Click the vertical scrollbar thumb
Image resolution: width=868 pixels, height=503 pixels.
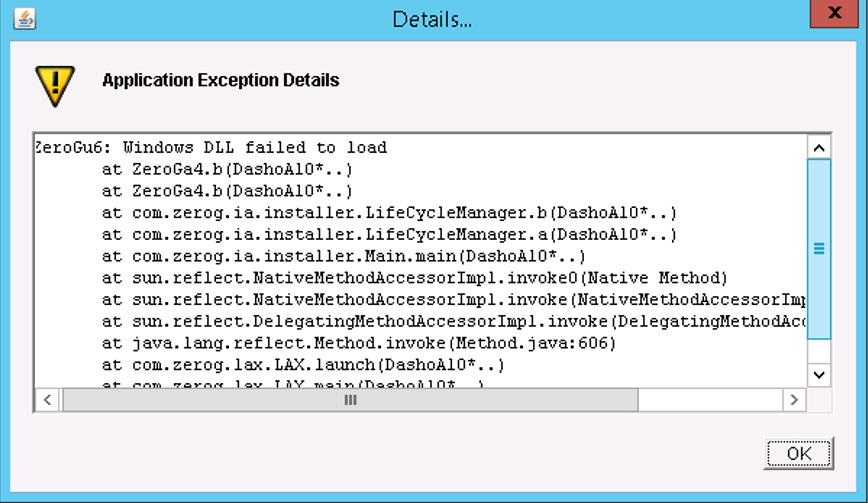pyautogui.click(x=818, y=248)
